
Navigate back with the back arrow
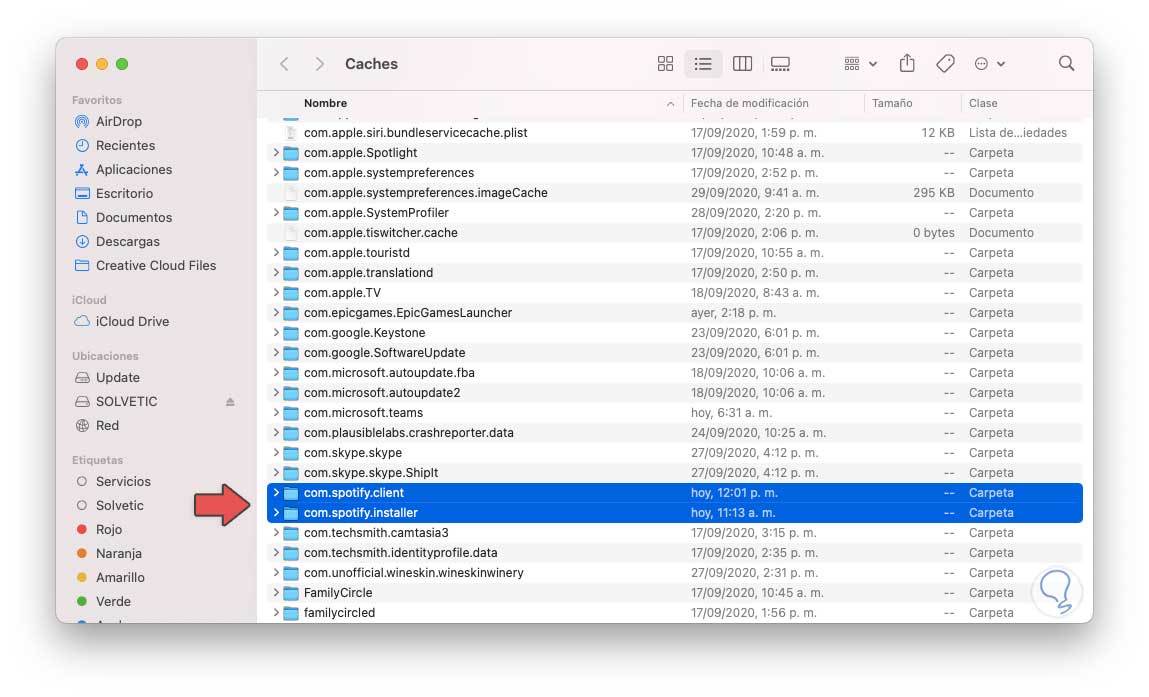pos(284,63)
